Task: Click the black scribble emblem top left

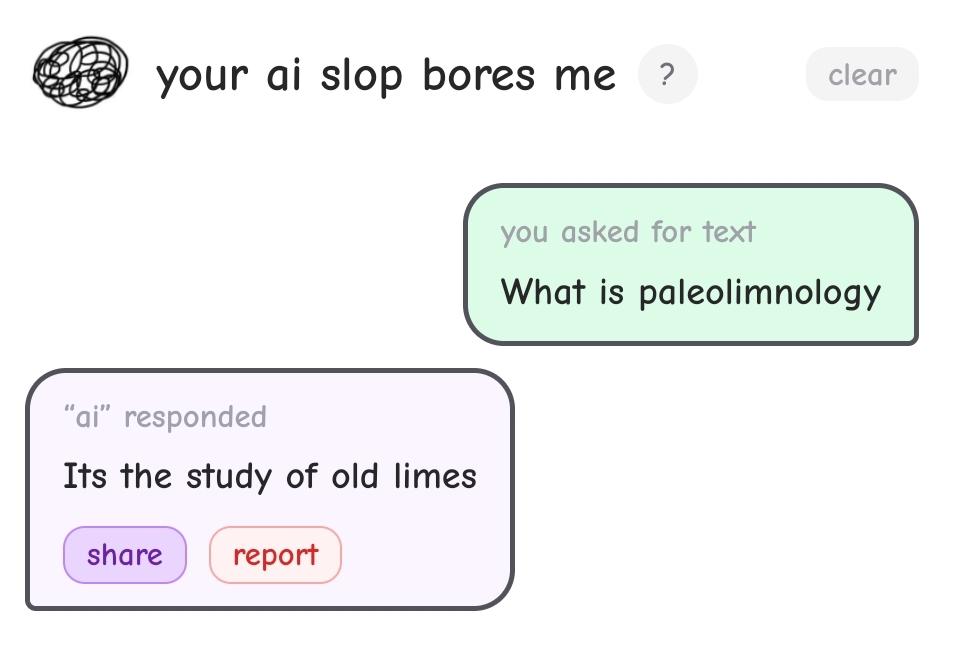Action: click(84, 70)
